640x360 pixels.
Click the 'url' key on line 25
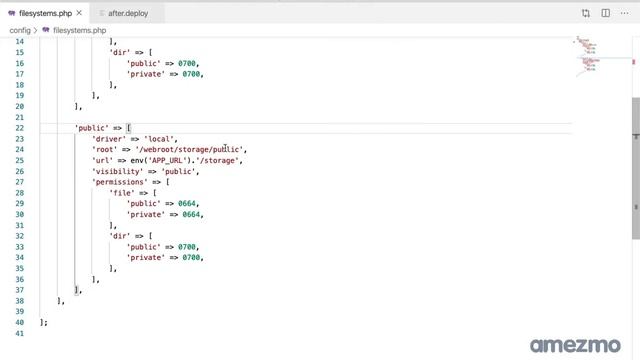pyautogui.click(x=102, y=160)
